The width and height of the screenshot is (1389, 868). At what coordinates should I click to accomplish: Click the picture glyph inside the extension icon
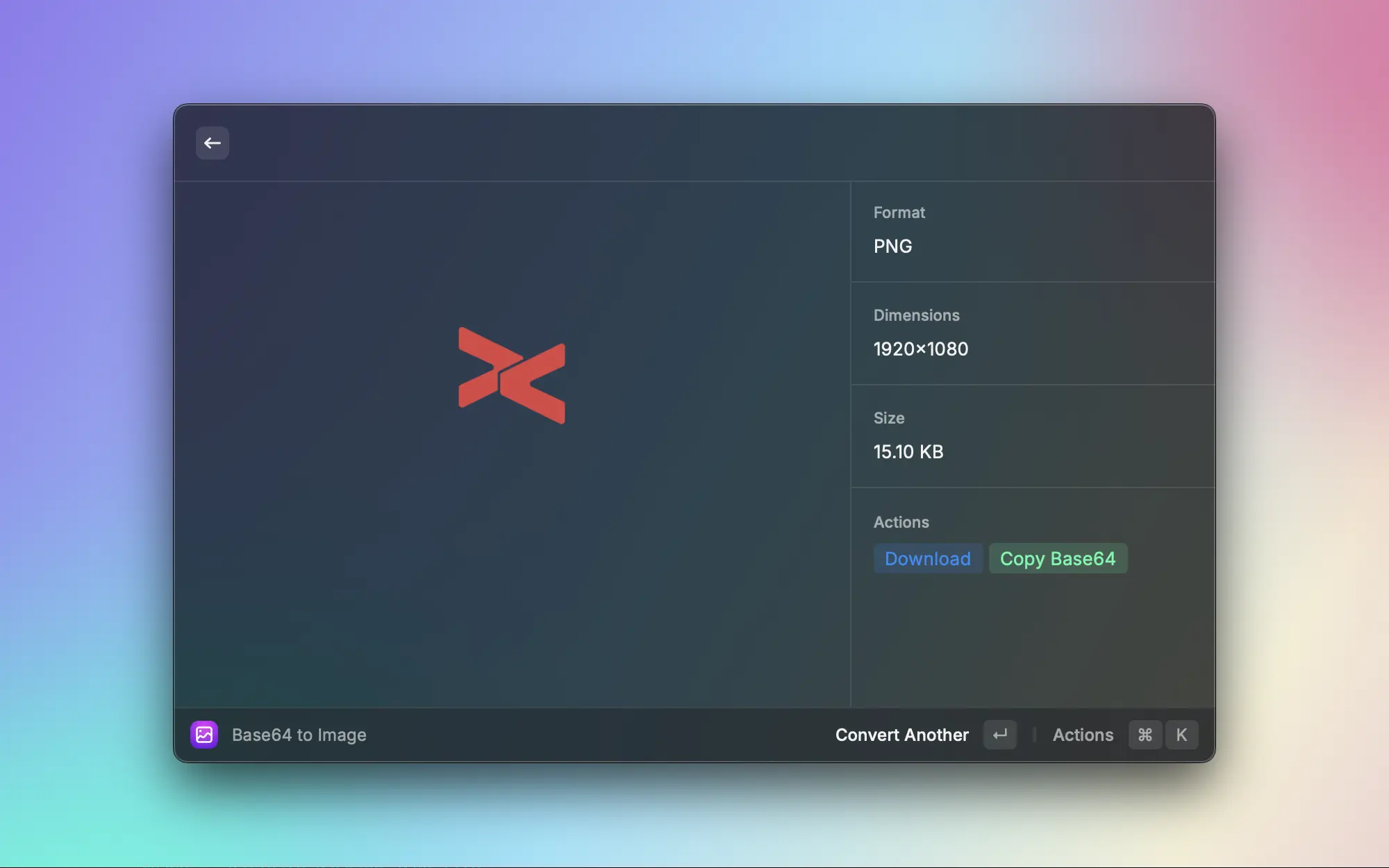pyautogui.click(x=204, y=734)
